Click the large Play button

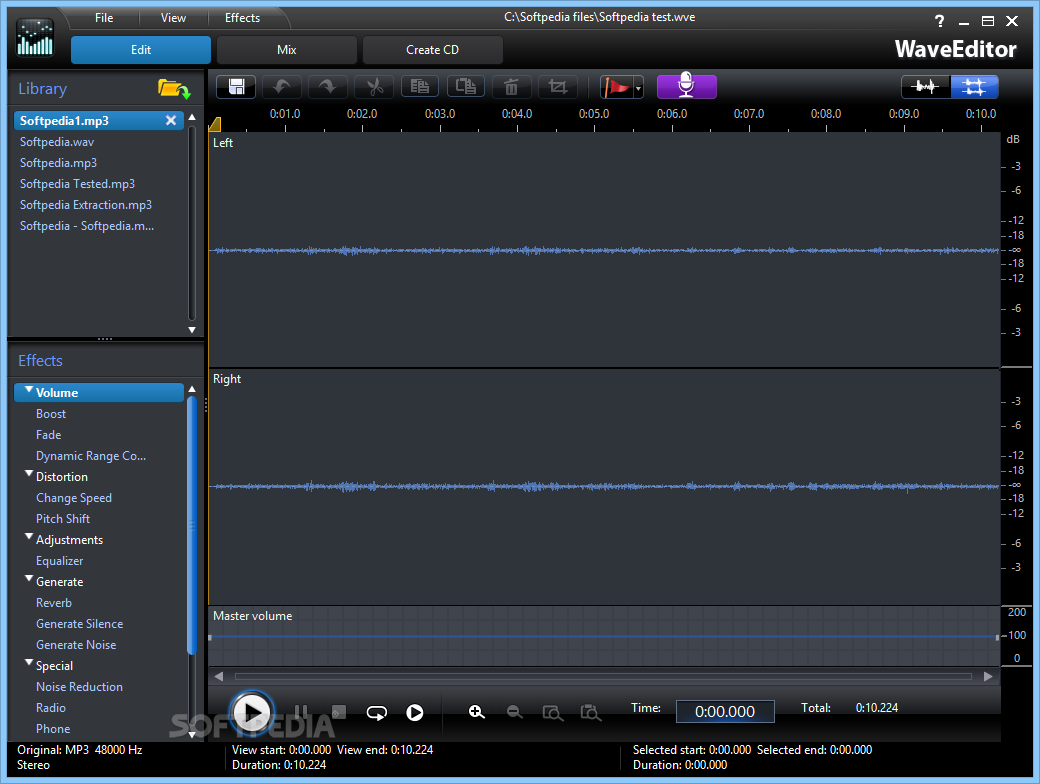pos(252,713)
